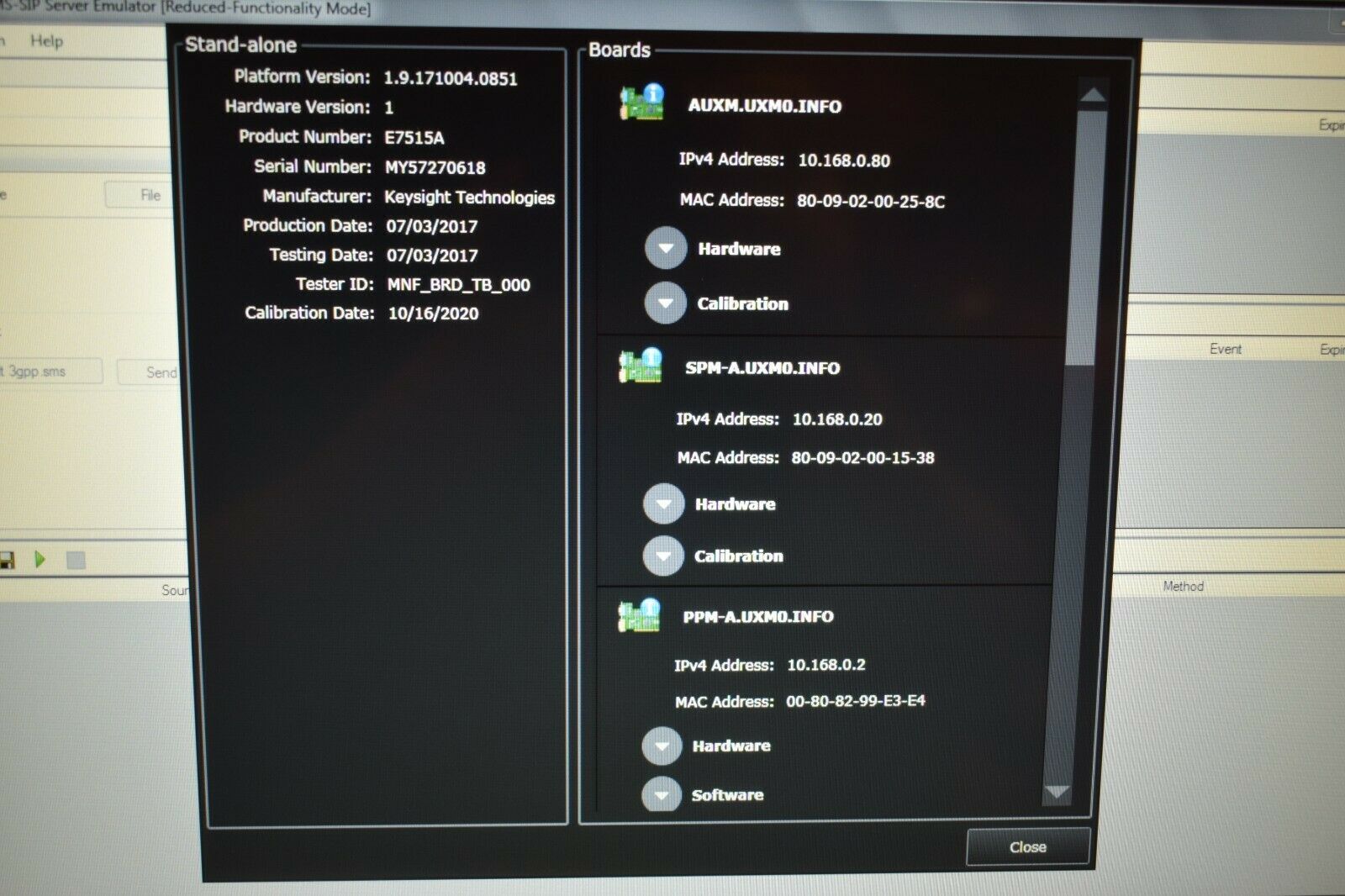Screen dimensions: 1345x896
Task: Click the Event column header
Action: pyautogui.click(x=1225, y=349)
